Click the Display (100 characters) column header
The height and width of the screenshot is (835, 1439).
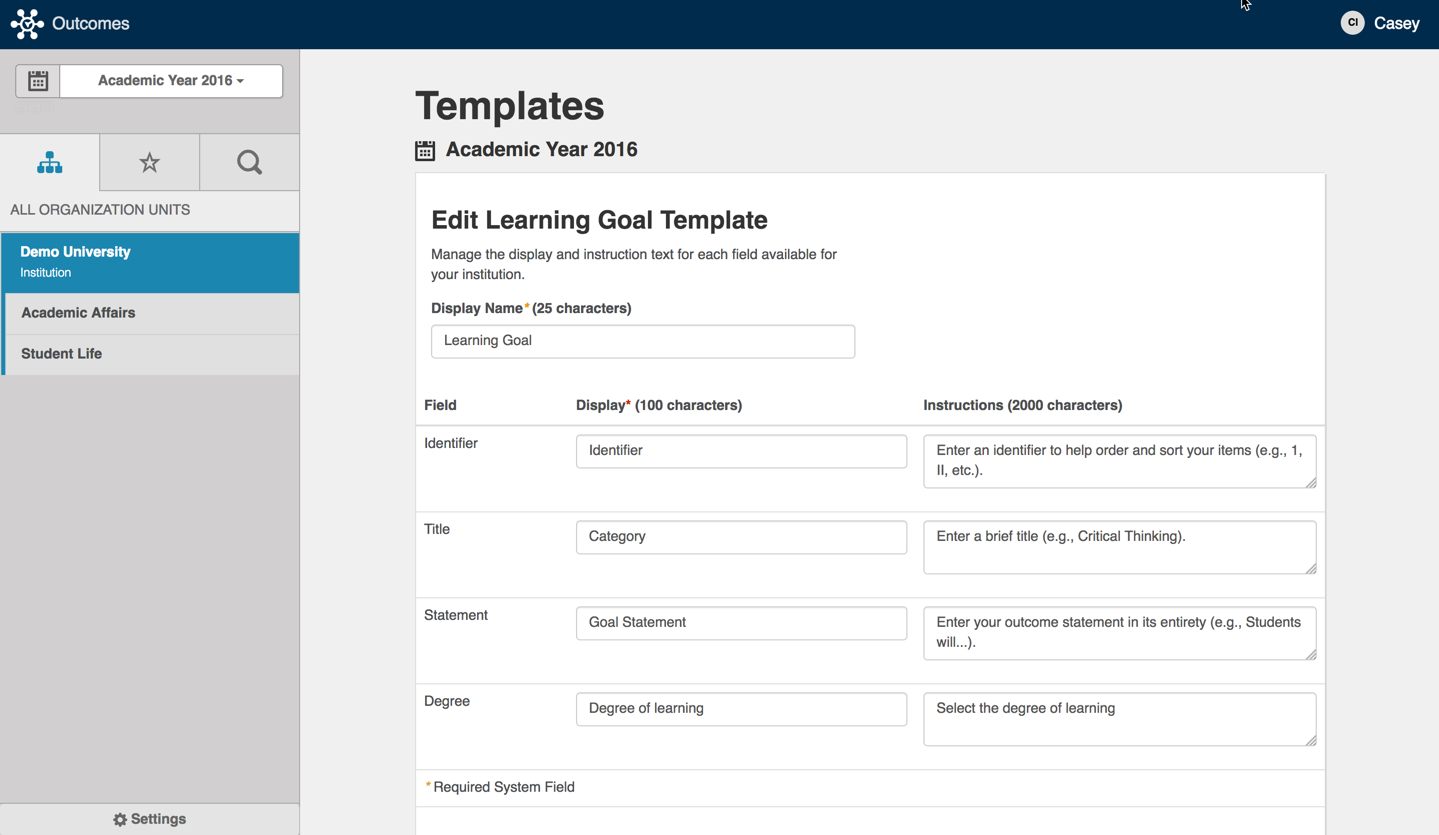coord(659,405)
